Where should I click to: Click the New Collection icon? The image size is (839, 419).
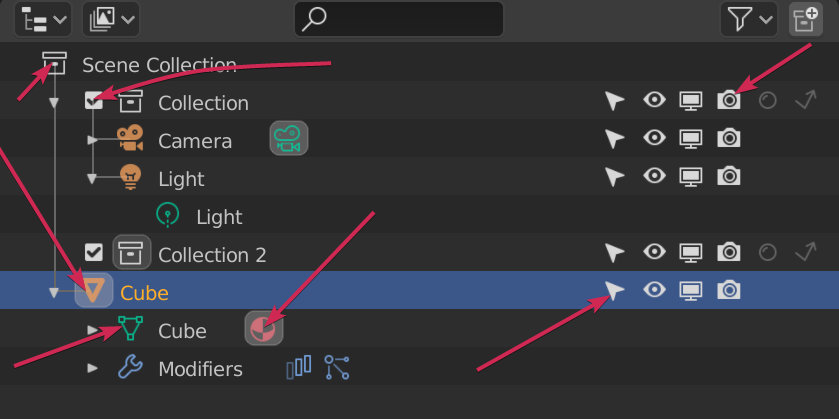tap(806, 19)
